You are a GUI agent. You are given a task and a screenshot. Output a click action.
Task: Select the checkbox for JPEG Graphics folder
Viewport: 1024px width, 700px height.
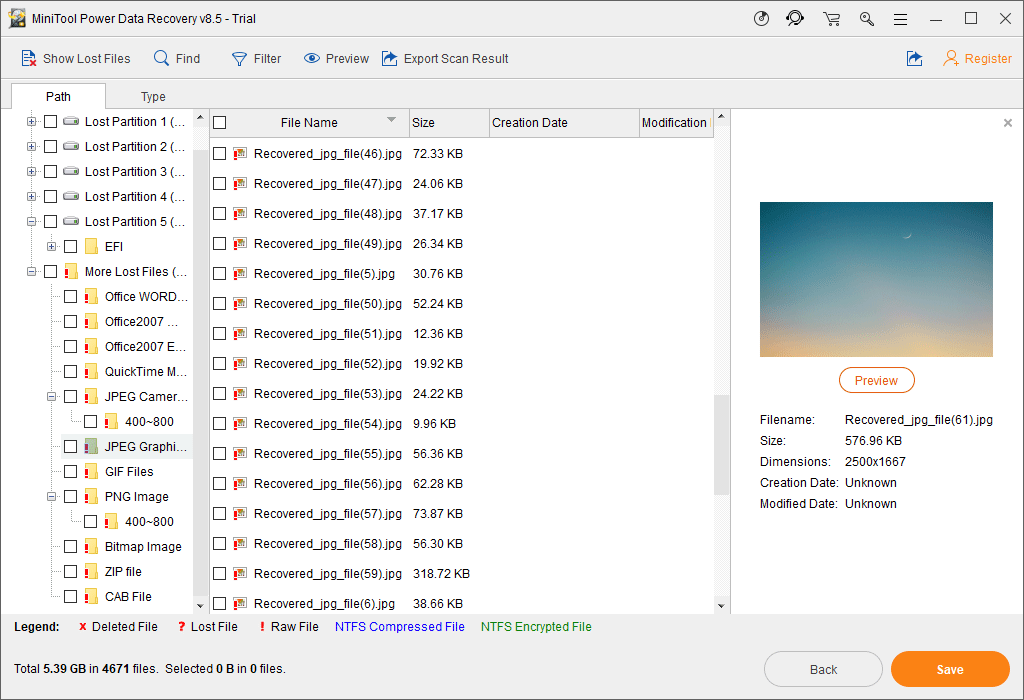(70, 446)
